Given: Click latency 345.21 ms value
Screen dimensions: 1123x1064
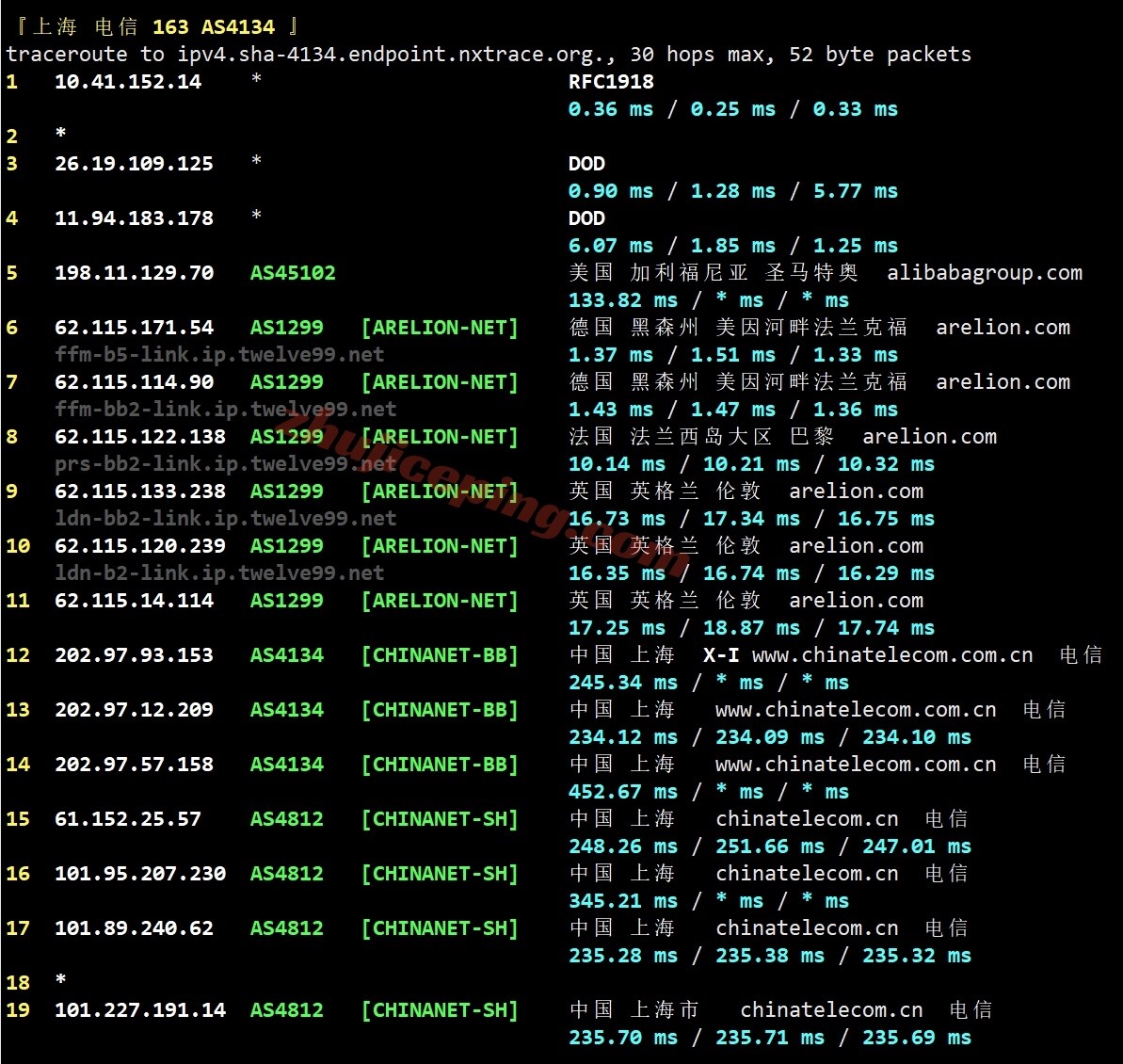Looking at the screenshot, I should pos(623,901).
